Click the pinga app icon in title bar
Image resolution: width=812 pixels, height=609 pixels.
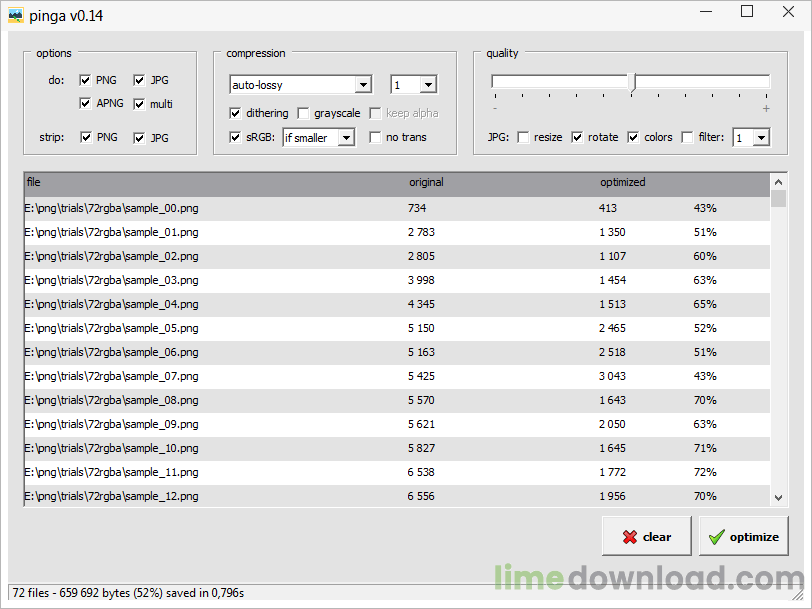[x=16, y=15]
